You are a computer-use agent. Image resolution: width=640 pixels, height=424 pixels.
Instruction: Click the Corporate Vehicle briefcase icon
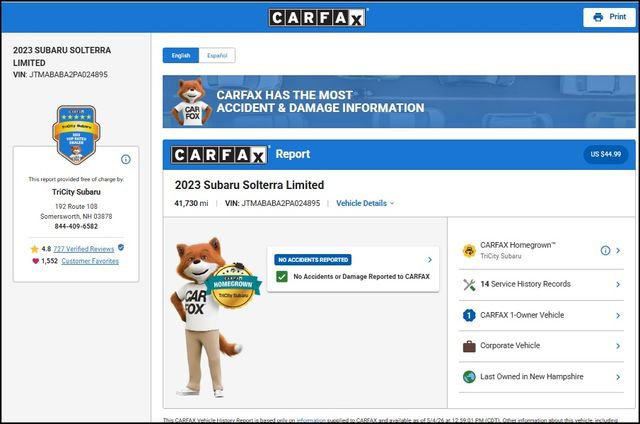(x=469, y=346)
